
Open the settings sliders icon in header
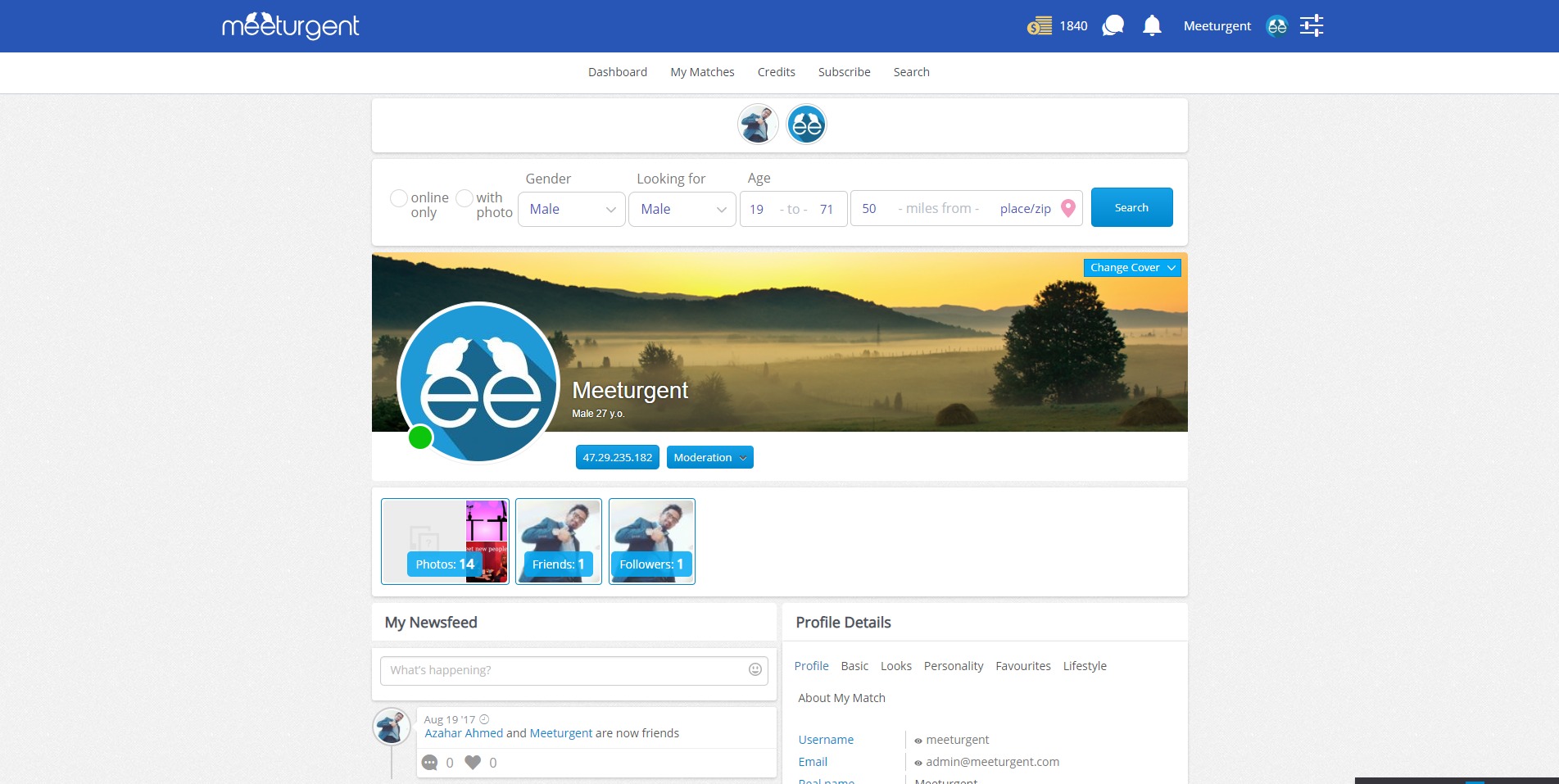click(1312, 26)
